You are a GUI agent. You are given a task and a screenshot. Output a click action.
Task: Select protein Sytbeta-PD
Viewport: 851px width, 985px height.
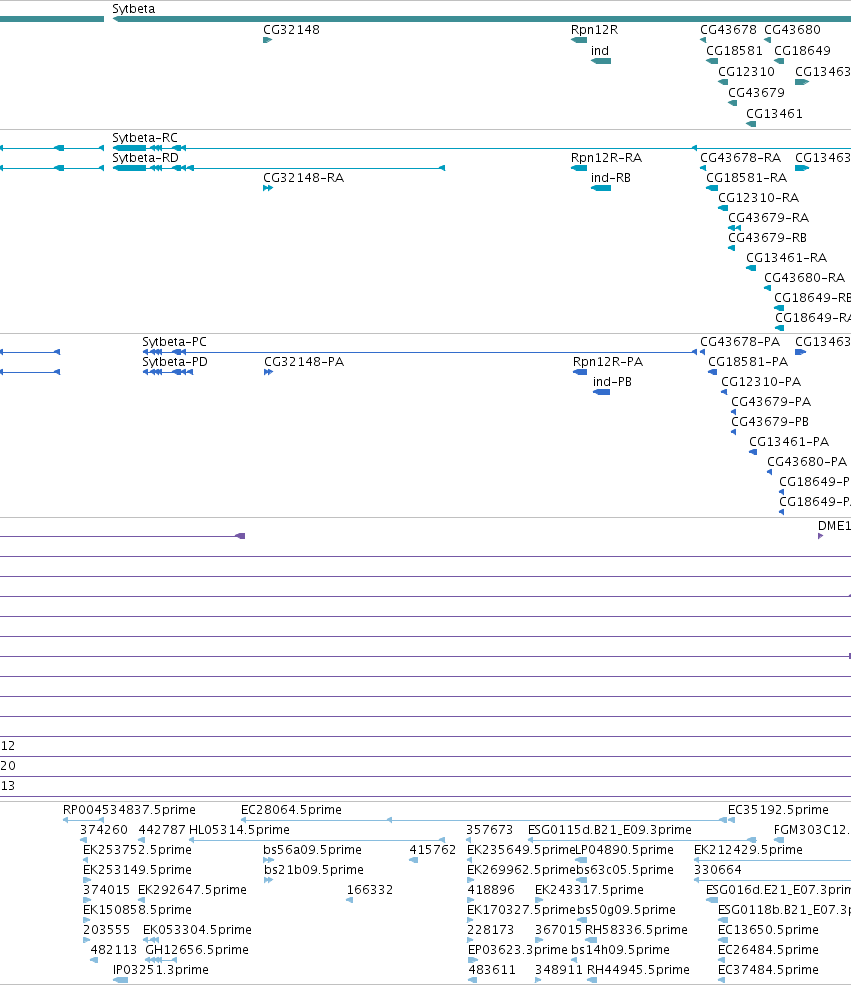coord(175,362)
